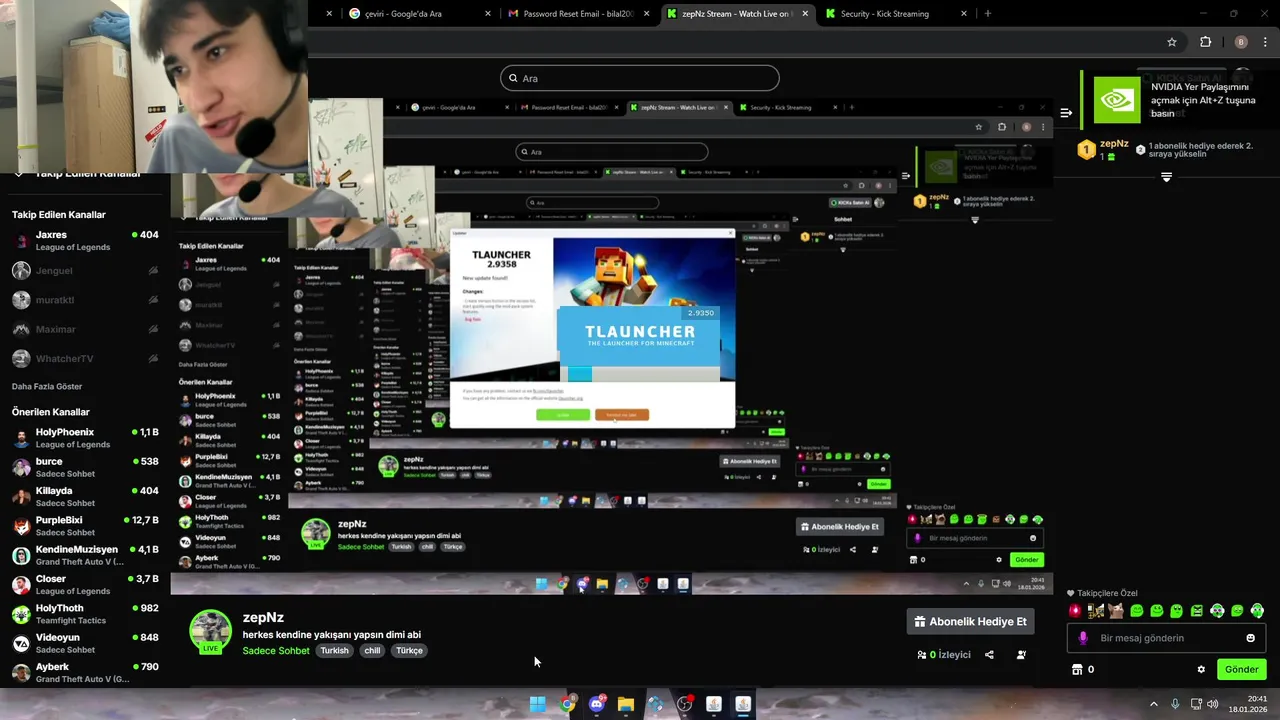Open Google Chrome from the taskbar
Screen dimensions: 1280x720
point(567,704)
